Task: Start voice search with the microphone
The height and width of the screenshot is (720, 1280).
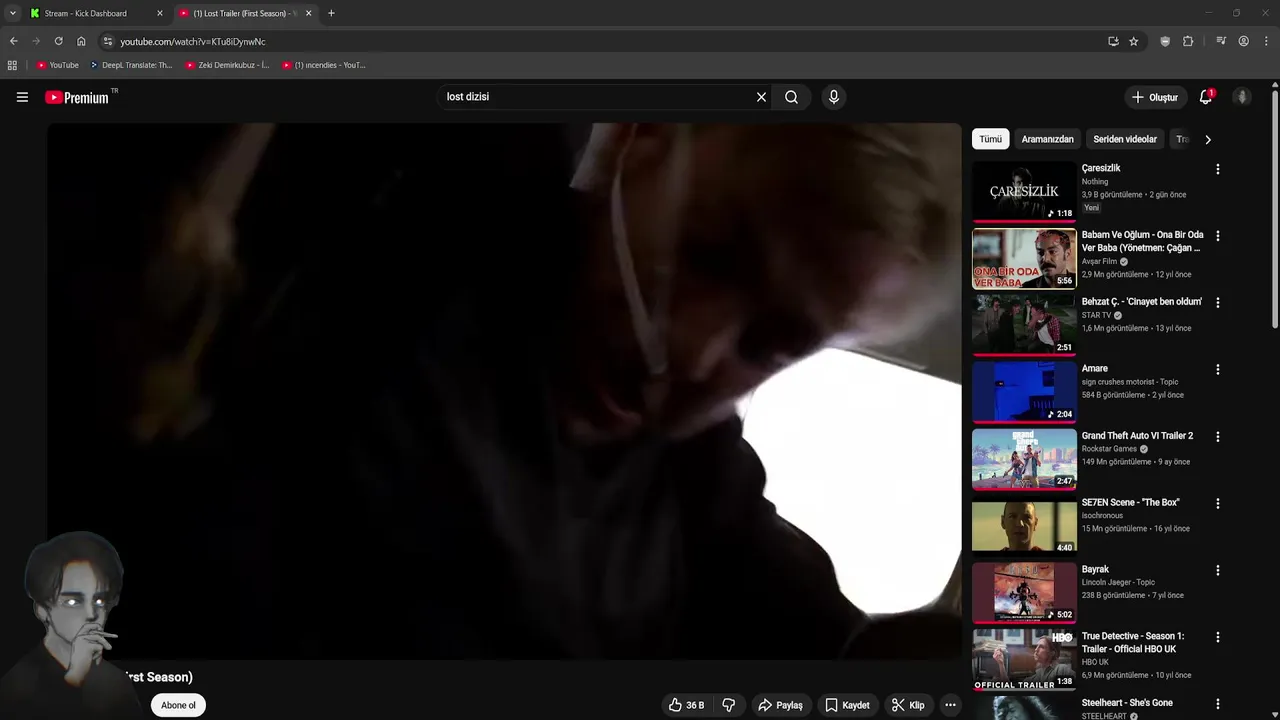Action: tap(833, 97)
